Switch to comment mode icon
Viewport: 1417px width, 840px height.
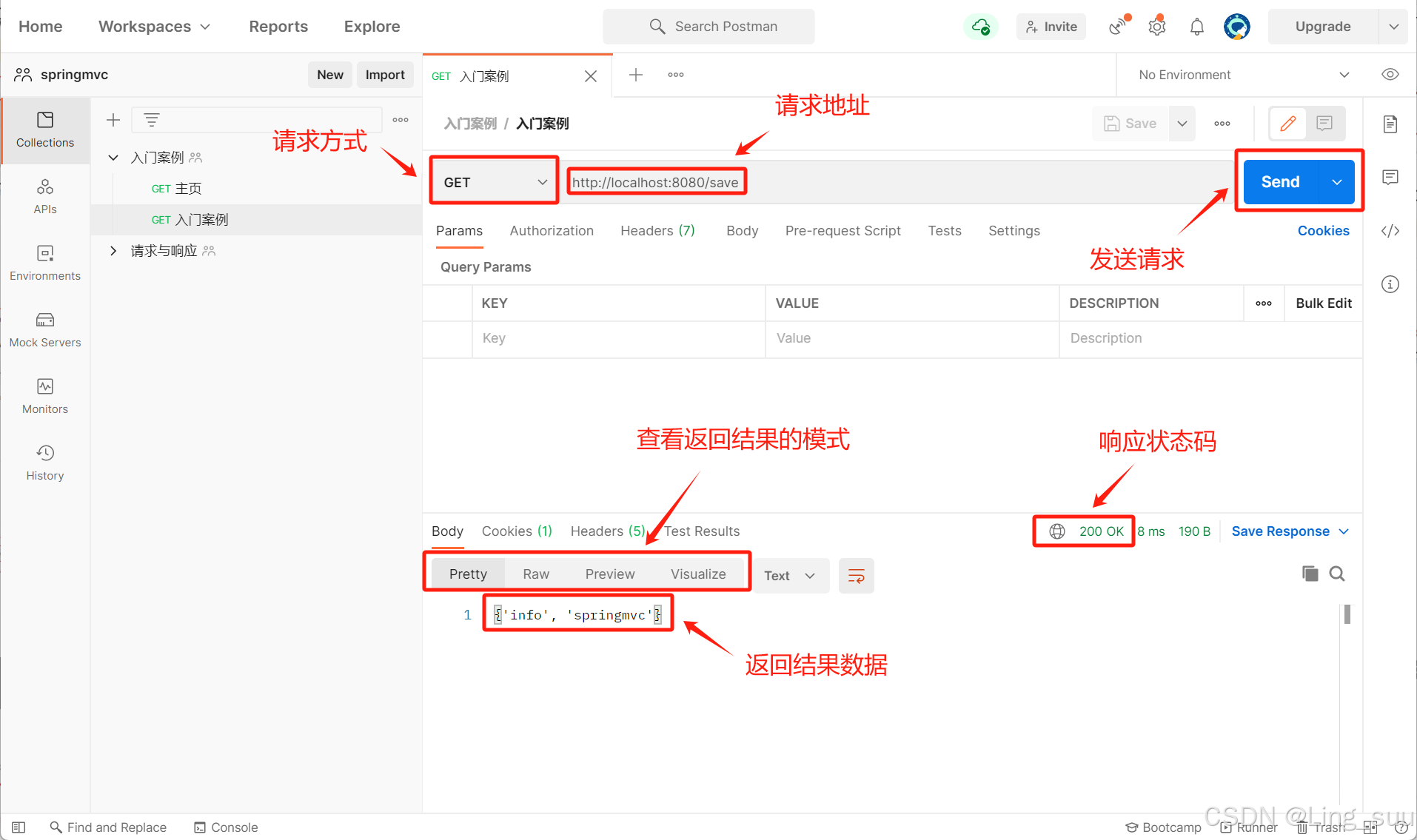1324,124
